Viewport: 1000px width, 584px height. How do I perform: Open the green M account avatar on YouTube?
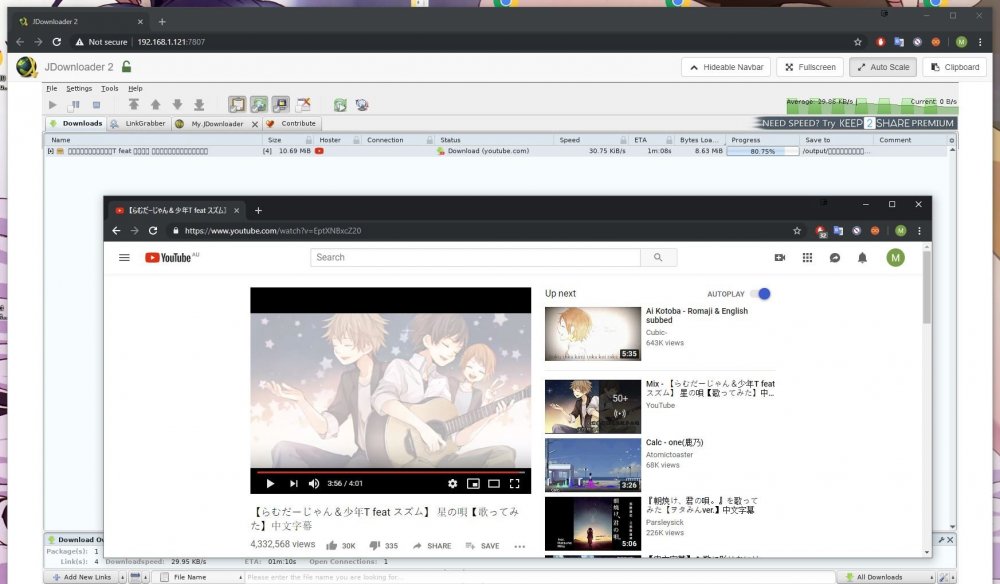895,258
